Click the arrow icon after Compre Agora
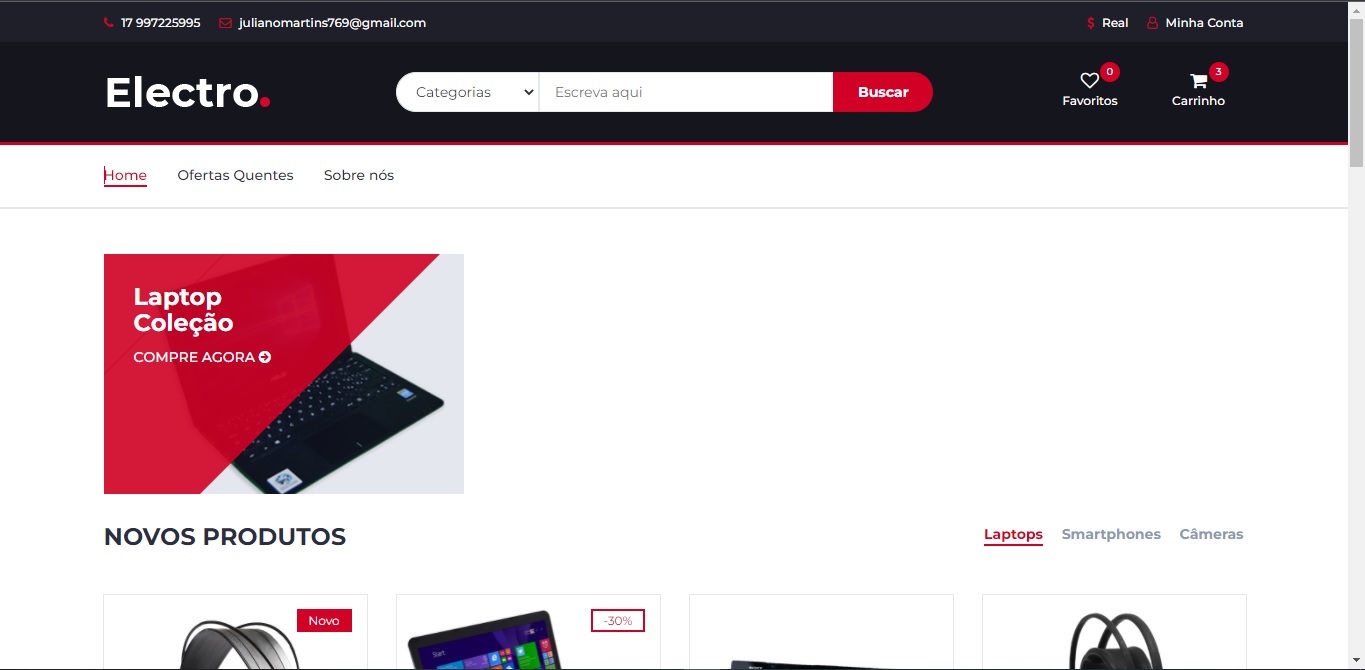The height and width of the screenshot is (670, 1365). pyautogui.click(x=265, y=357)
